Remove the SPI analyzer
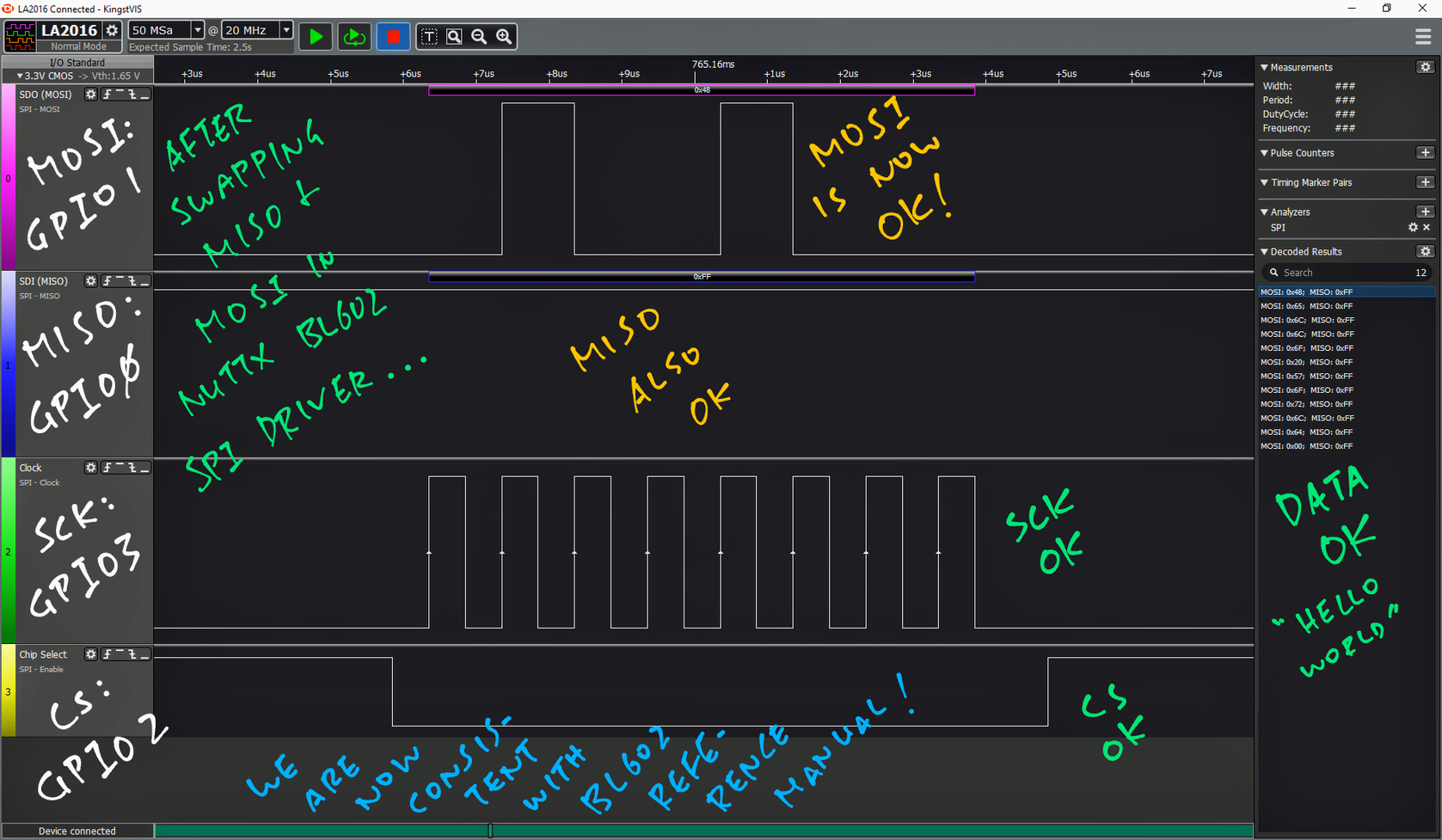Image resolution: width=1442 pixels, height=840 pixels. (1427, 228)
